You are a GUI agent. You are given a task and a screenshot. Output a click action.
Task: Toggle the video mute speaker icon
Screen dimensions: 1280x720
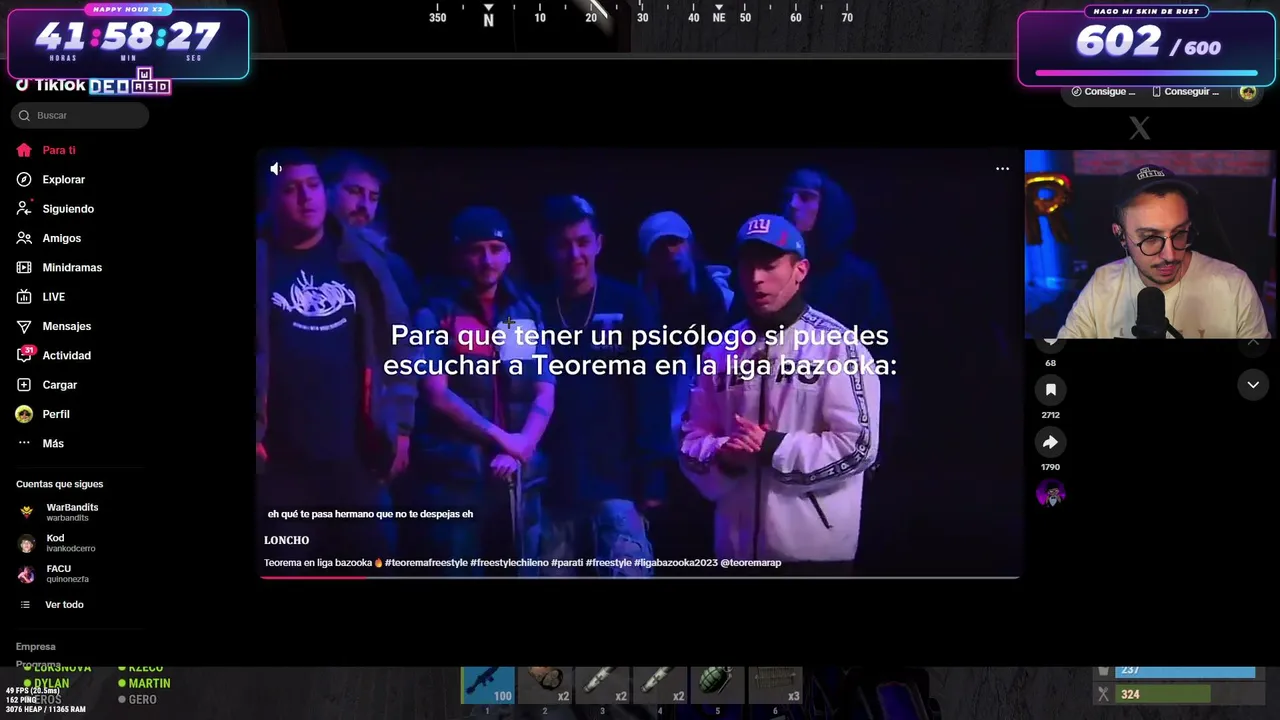(x=276, y=169)
